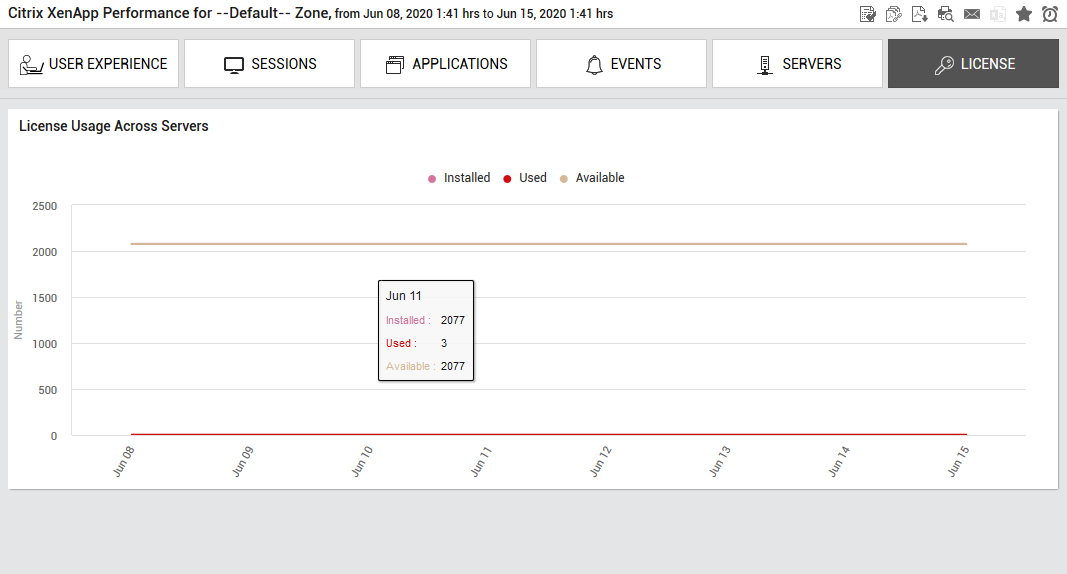Email this report via envelope icon
1067x574 pixels.
pyautogui.click(x=972, y=14)
